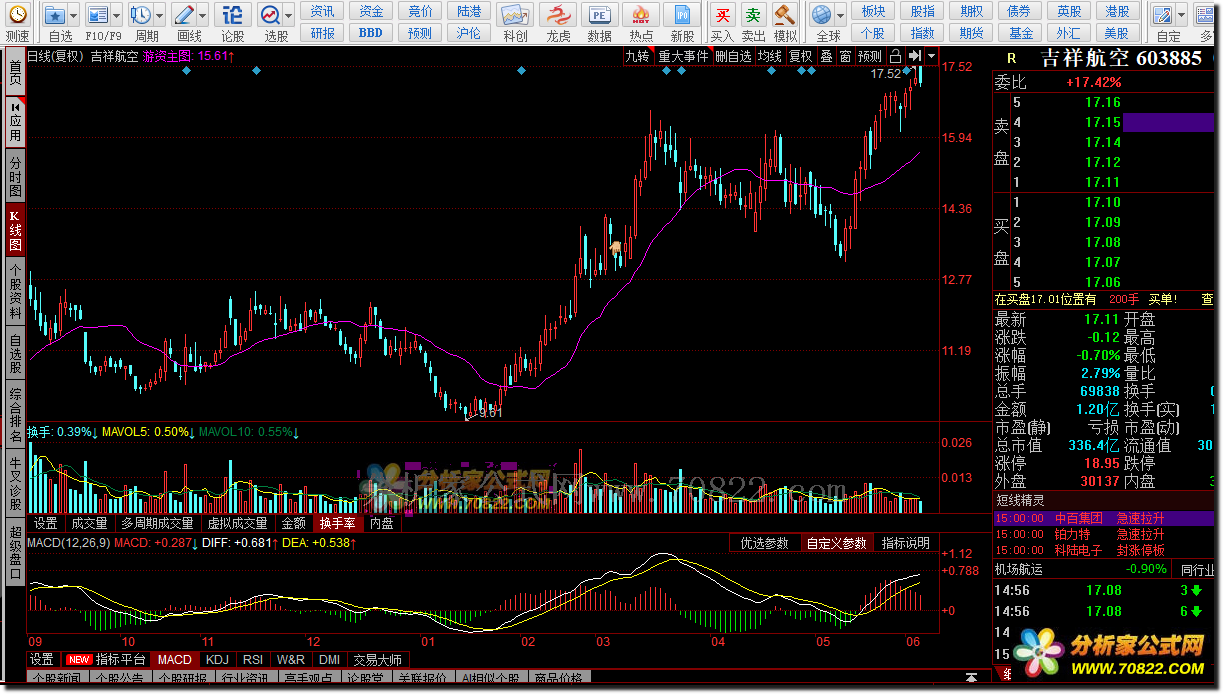The width and height of the screenshot is (1224, 694).
Task: Click the 卖出 sell icon
Action: (753, 15)
